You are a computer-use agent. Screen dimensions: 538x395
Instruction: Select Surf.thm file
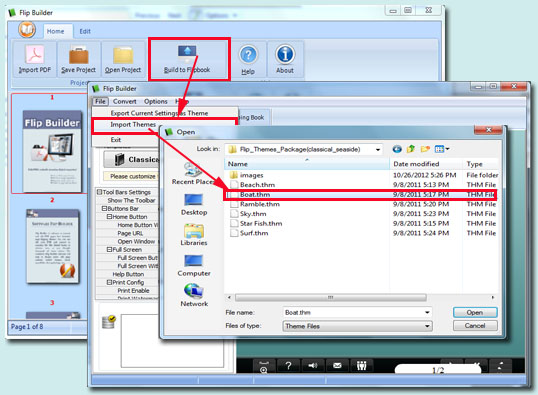pos(254,233)
